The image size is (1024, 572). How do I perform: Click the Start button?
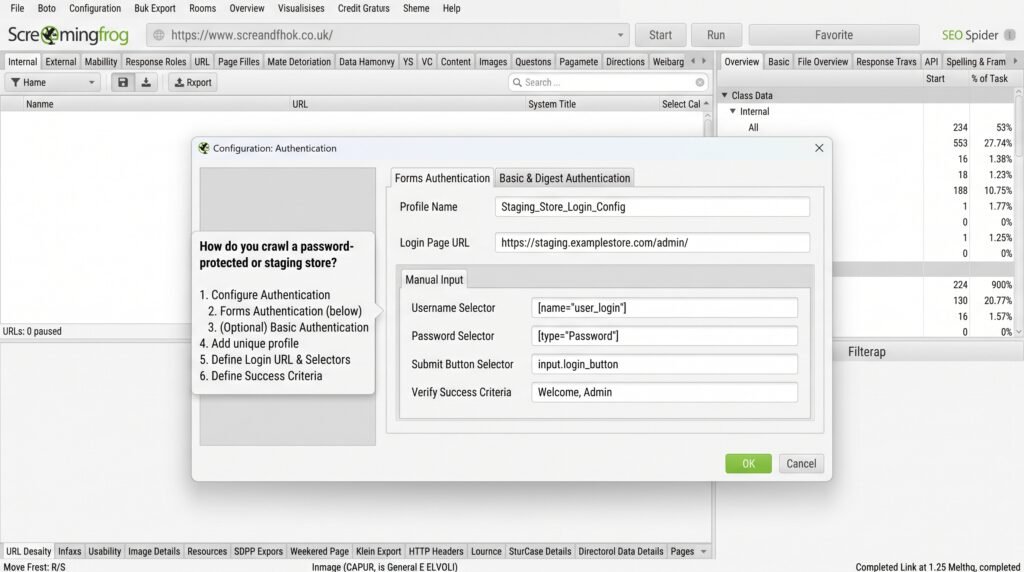(x=660, y=35)
